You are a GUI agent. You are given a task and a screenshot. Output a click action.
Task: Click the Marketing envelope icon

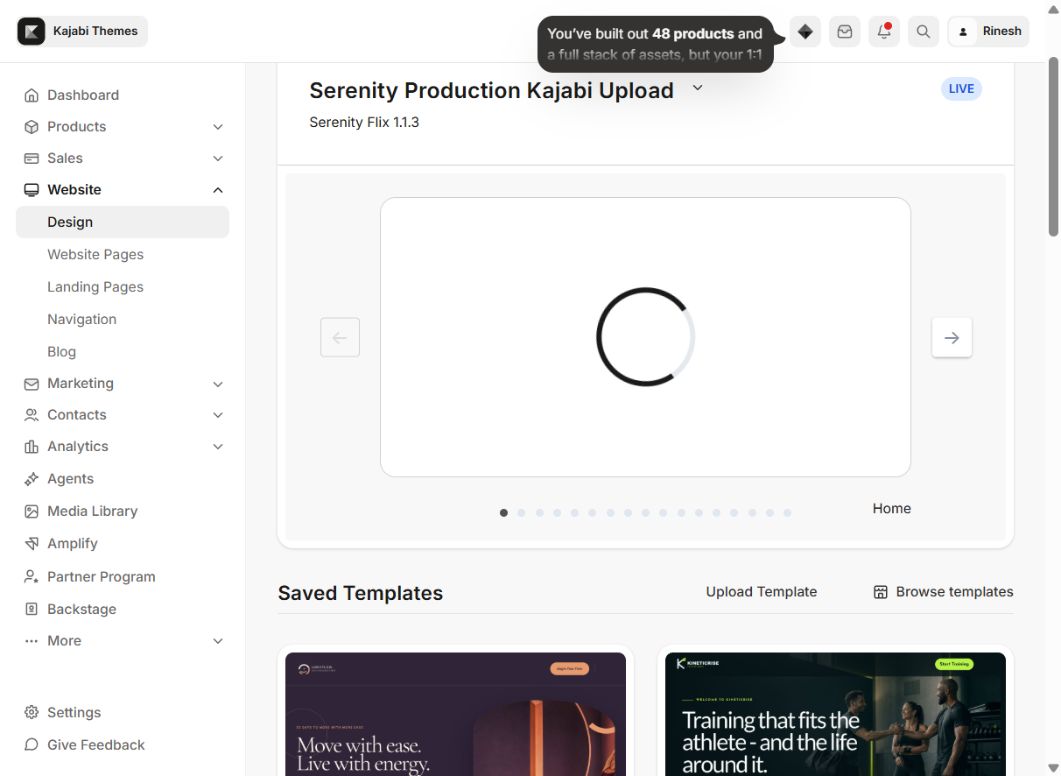[31, 384]
